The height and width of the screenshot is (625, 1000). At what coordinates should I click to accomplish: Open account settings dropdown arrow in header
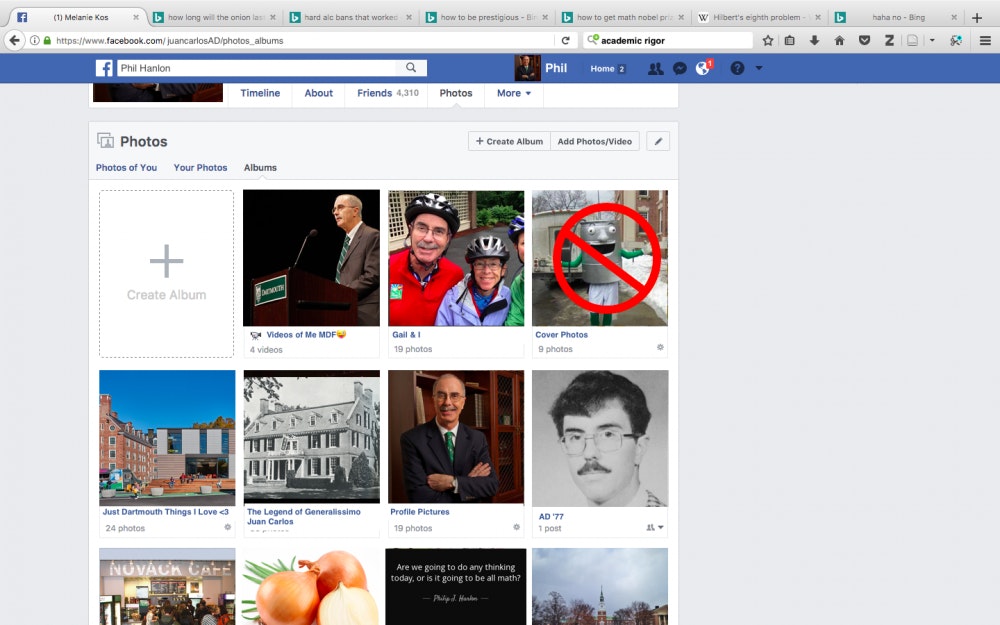coord(759,68)
